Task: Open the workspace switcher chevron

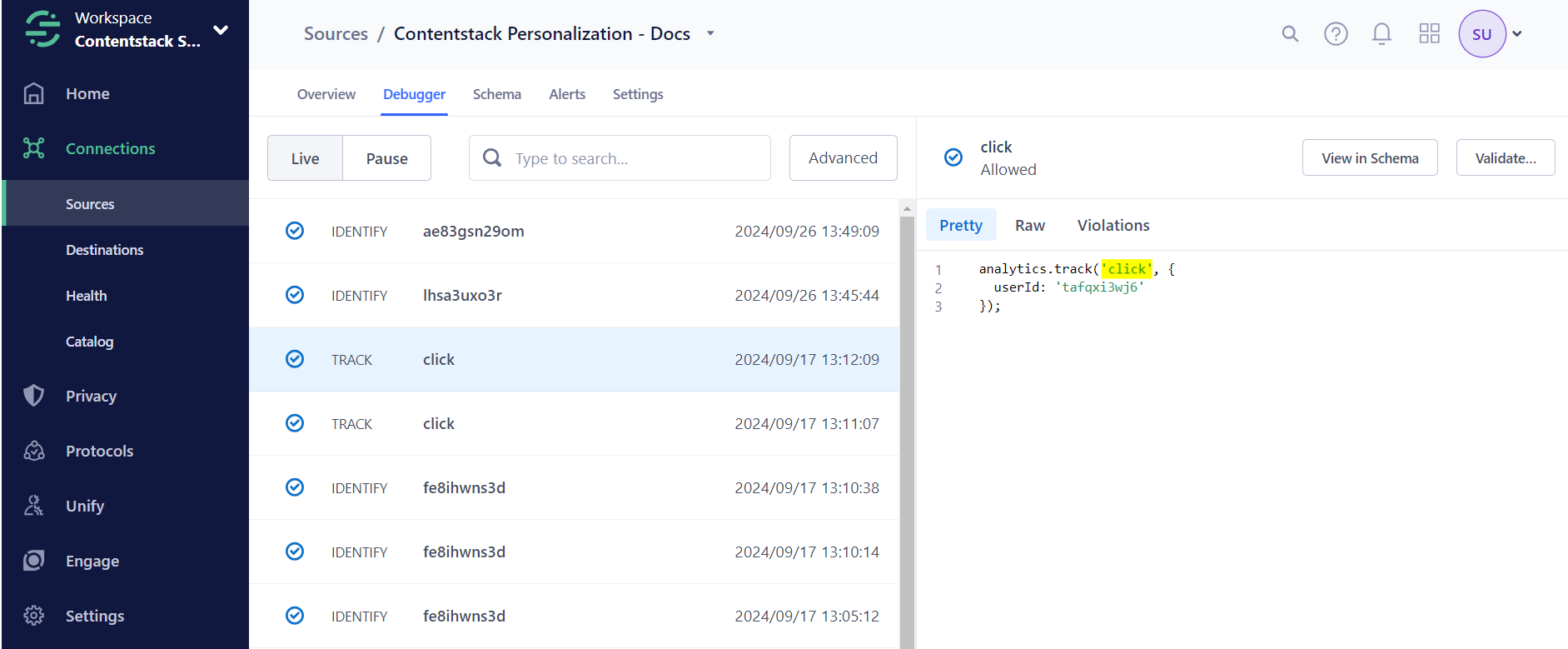Action: pyautogui.click(x=221, y=30)
